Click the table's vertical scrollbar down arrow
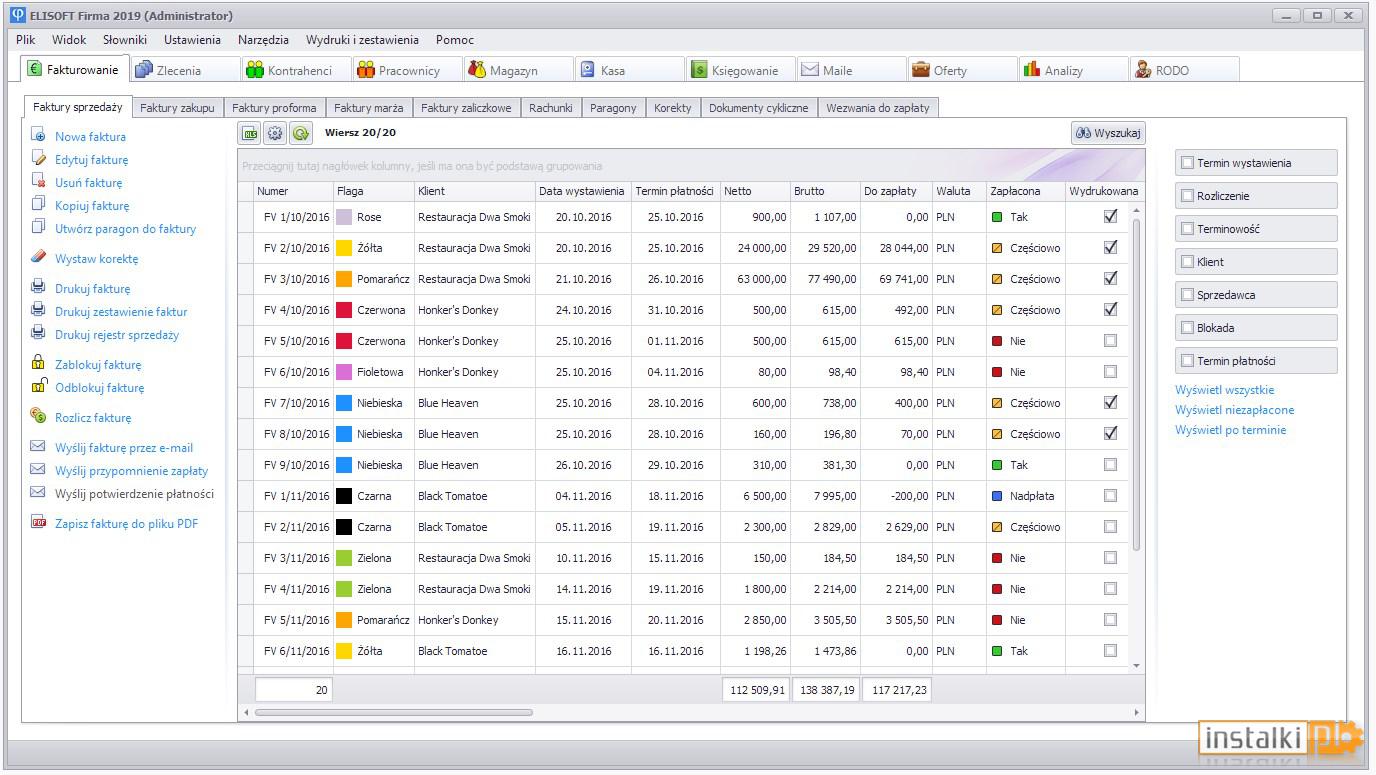1376x775 pixels. coord(1136,665)
